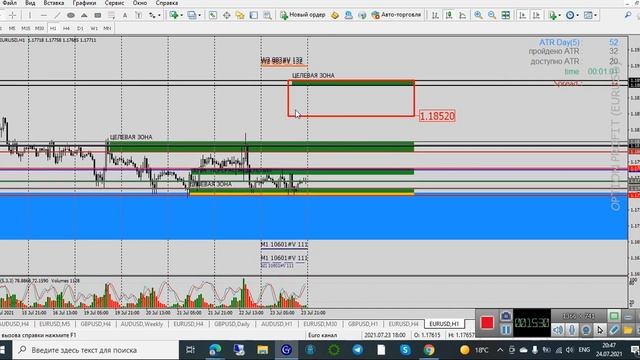
Task: Toggle chart shift icon
Action: 536,15
